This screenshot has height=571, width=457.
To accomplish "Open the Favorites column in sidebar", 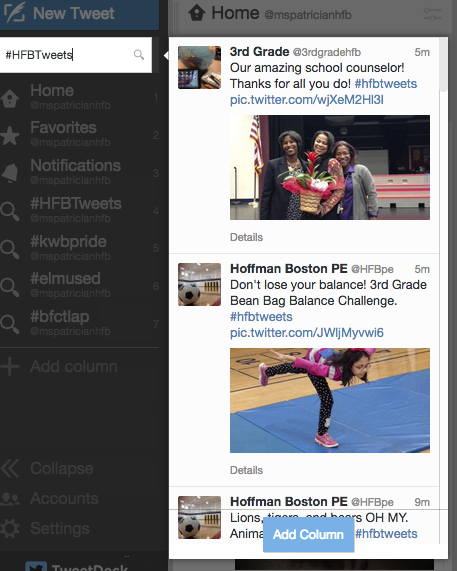I will click(79, 135).
